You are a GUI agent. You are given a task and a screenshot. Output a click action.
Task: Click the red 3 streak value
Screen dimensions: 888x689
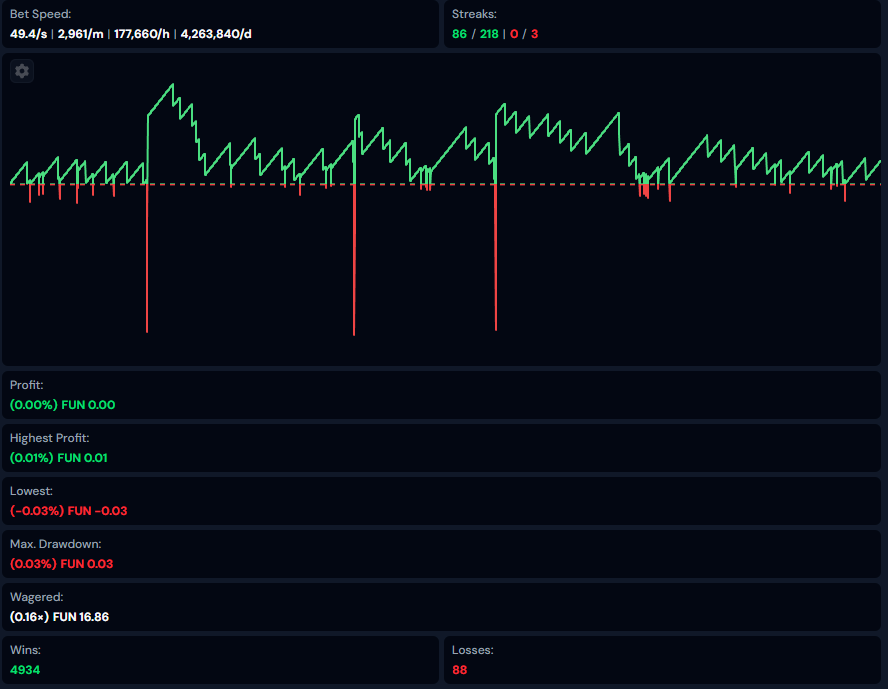point(534,34)
